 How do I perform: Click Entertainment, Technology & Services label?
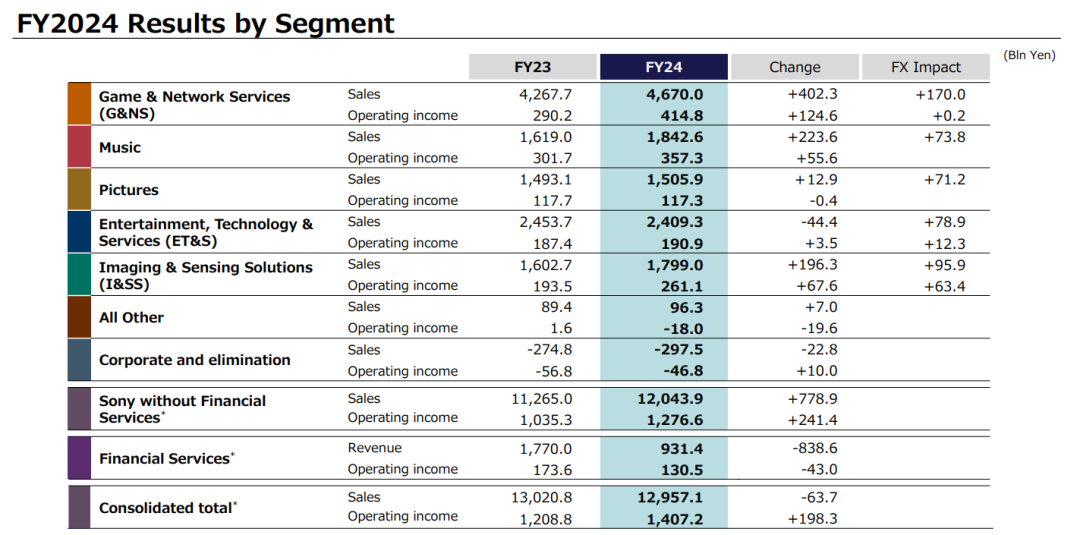coord(206,233)
